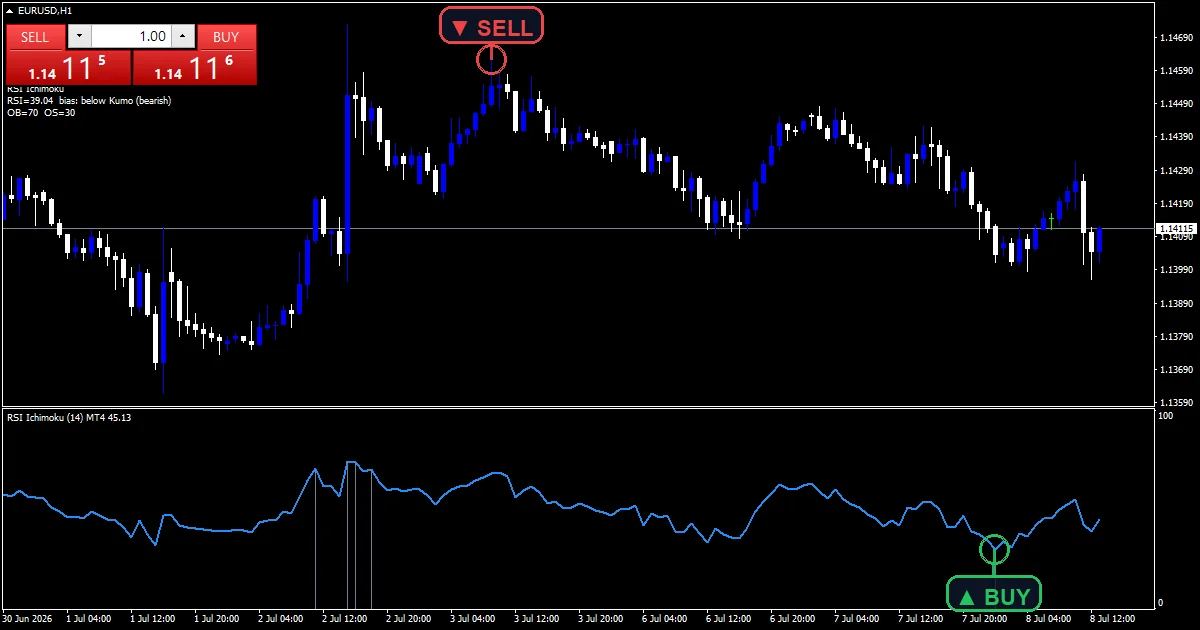Image resolution: width=1200 pixels, height=630 pixels.
Task: Click the 'RSI=39.04 bias: below Kumo (bearish)' label
Action: [89, 100]
